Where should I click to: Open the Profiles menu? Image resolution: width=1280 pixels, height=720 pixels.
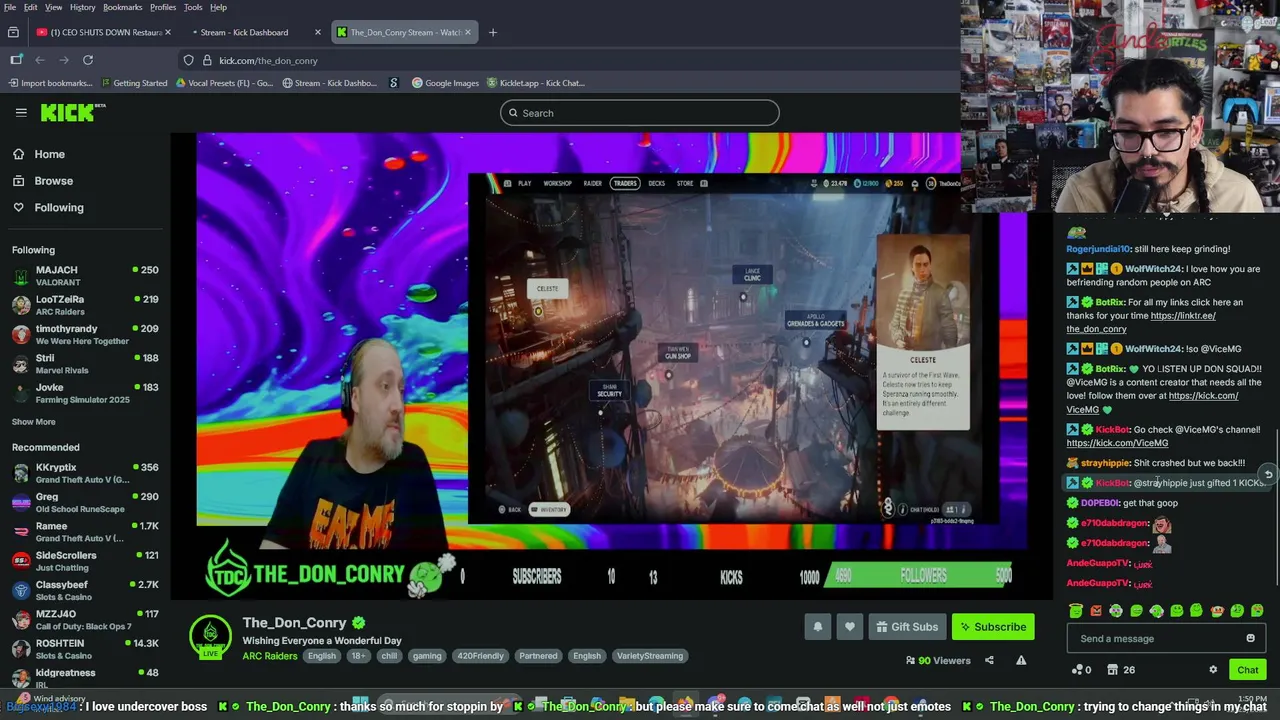pyautogui.click(x=163, y=7)
